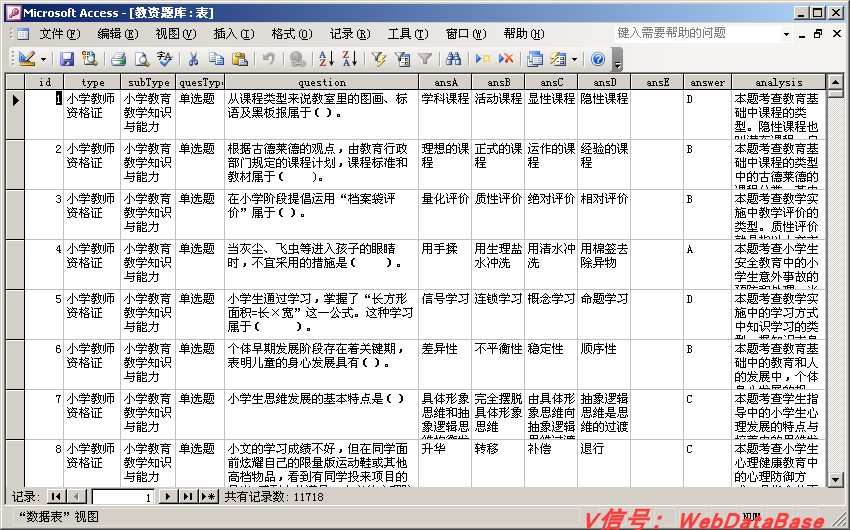Go to next record button

coord(168,496)
